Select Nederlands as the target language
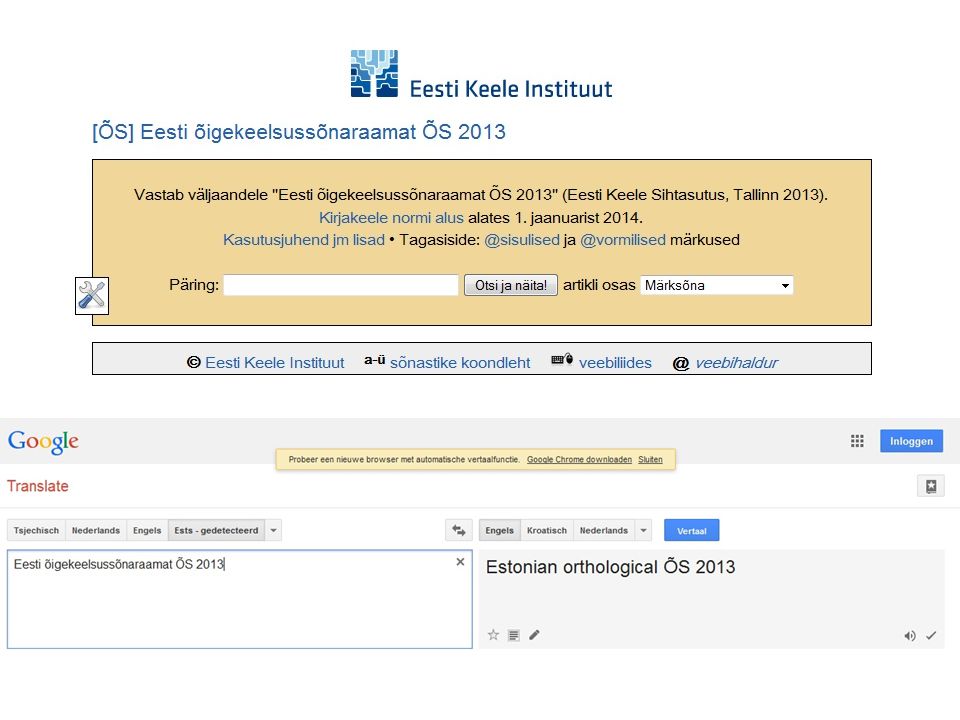 coord(604,530)
